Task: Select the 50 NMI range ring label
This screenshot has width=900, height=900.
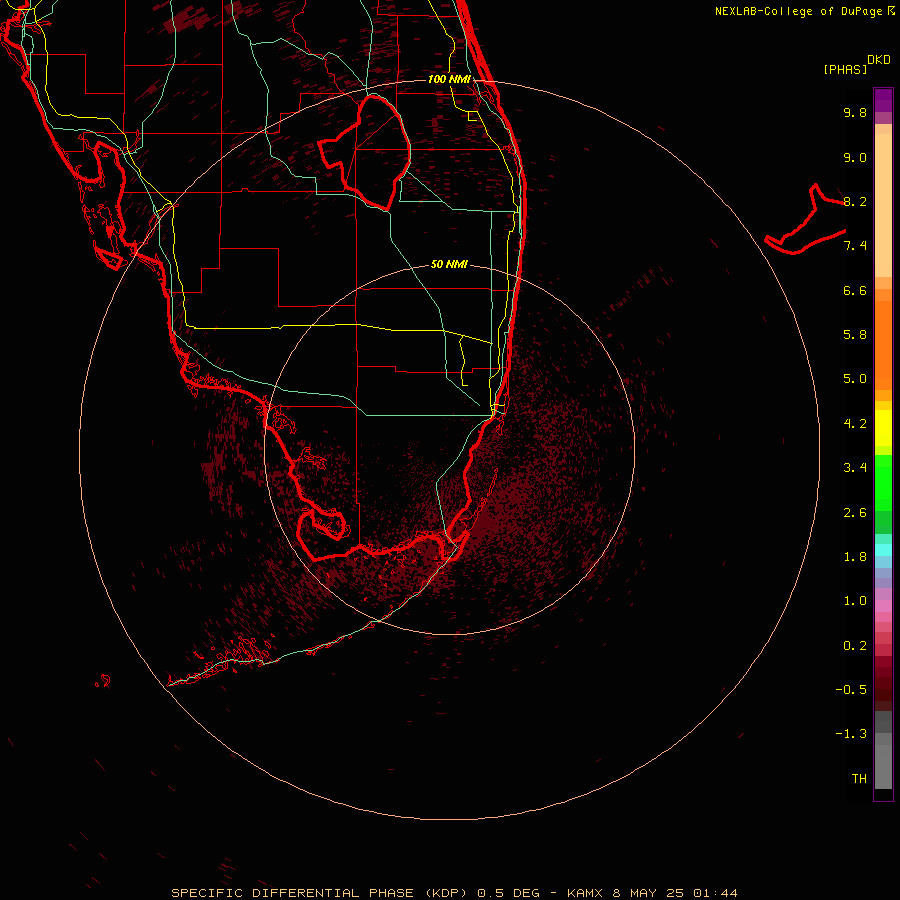Action: (x=449, y=264)
